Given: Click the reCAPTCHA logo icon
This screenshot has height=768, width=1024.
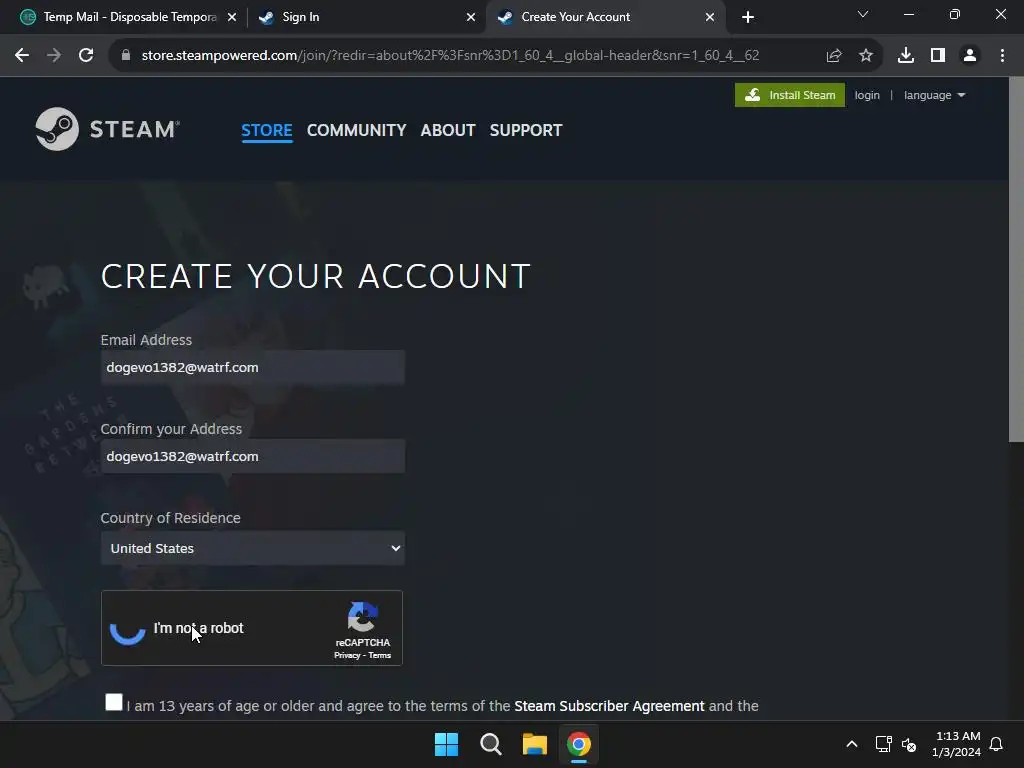Looking at the screenshot, I should point(362,617).
